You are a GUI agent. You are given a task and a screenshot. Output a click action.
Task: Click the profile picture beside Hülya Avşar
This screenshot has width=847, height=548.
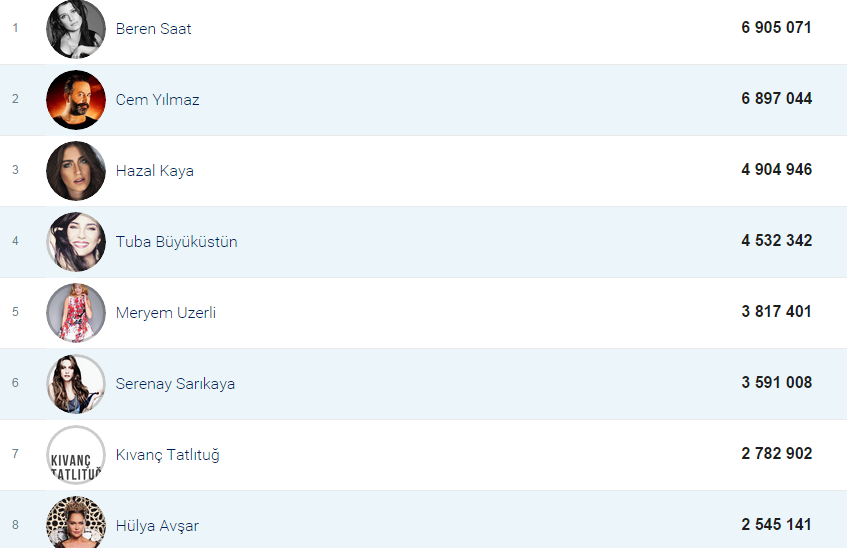click(76, 522)
